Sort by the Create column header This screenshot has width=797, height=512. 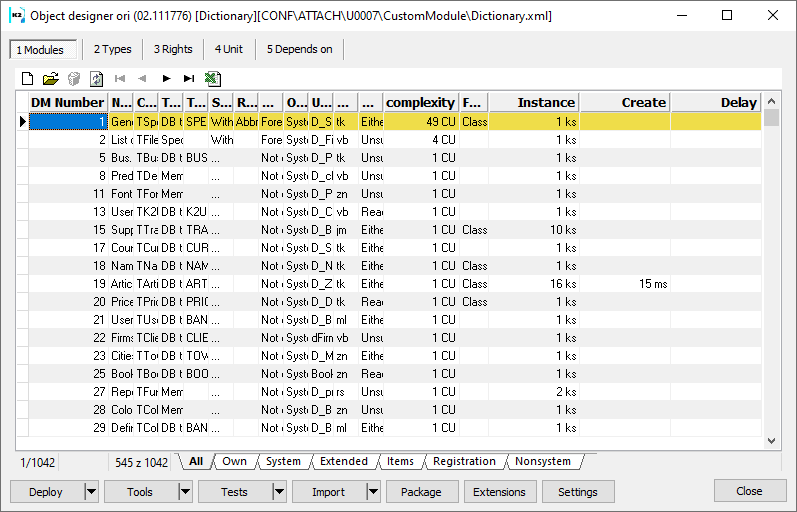625,102
